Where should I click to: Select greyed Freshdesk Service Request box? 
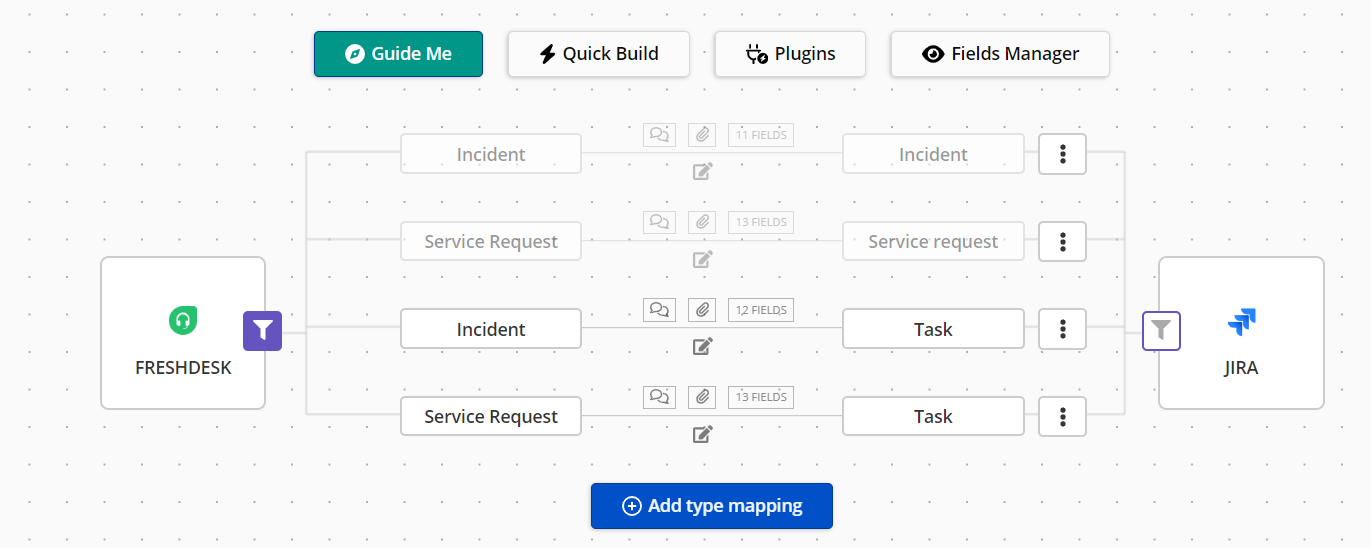(491, 241)
